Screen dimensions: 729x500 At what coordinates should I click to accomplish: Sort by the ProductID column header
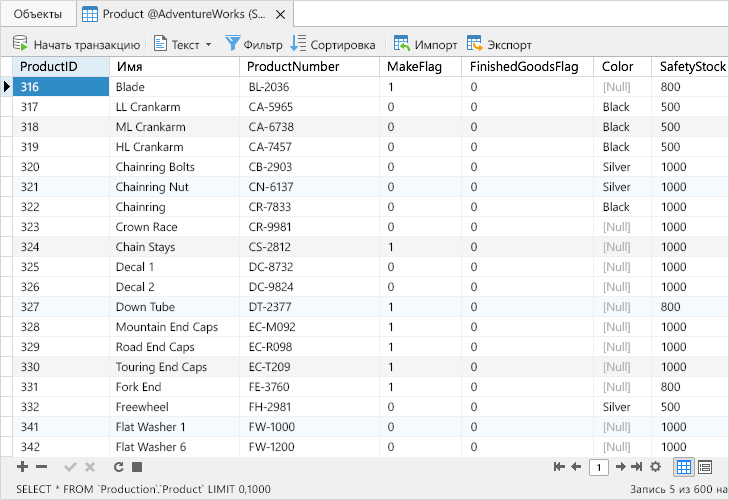[x=61, y=67]
